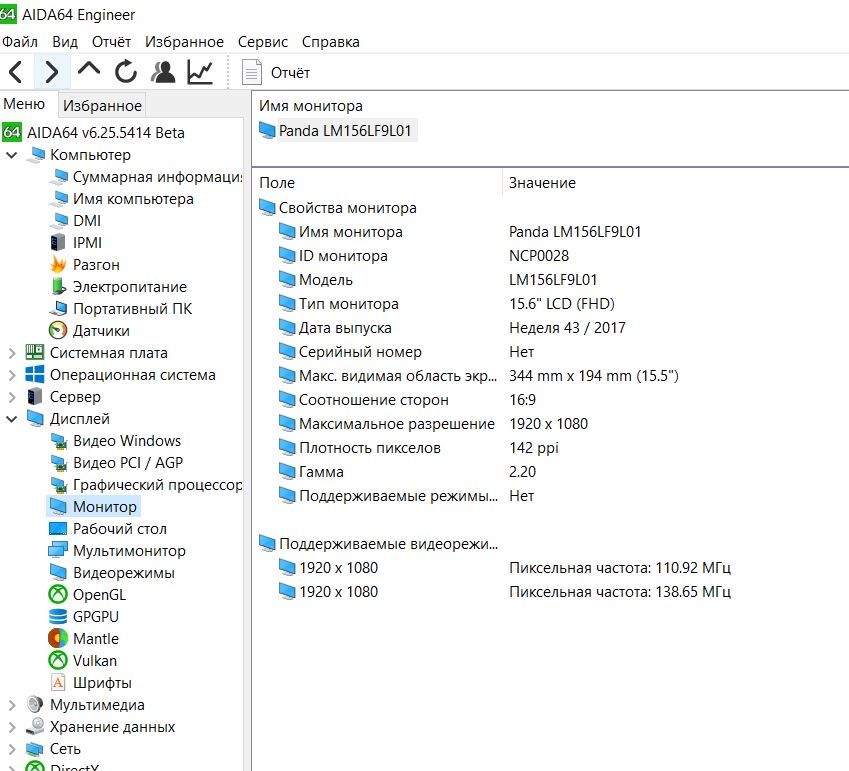Open the Избранное menu in the menu bar

pyautogui.click(x=184, y=42)
